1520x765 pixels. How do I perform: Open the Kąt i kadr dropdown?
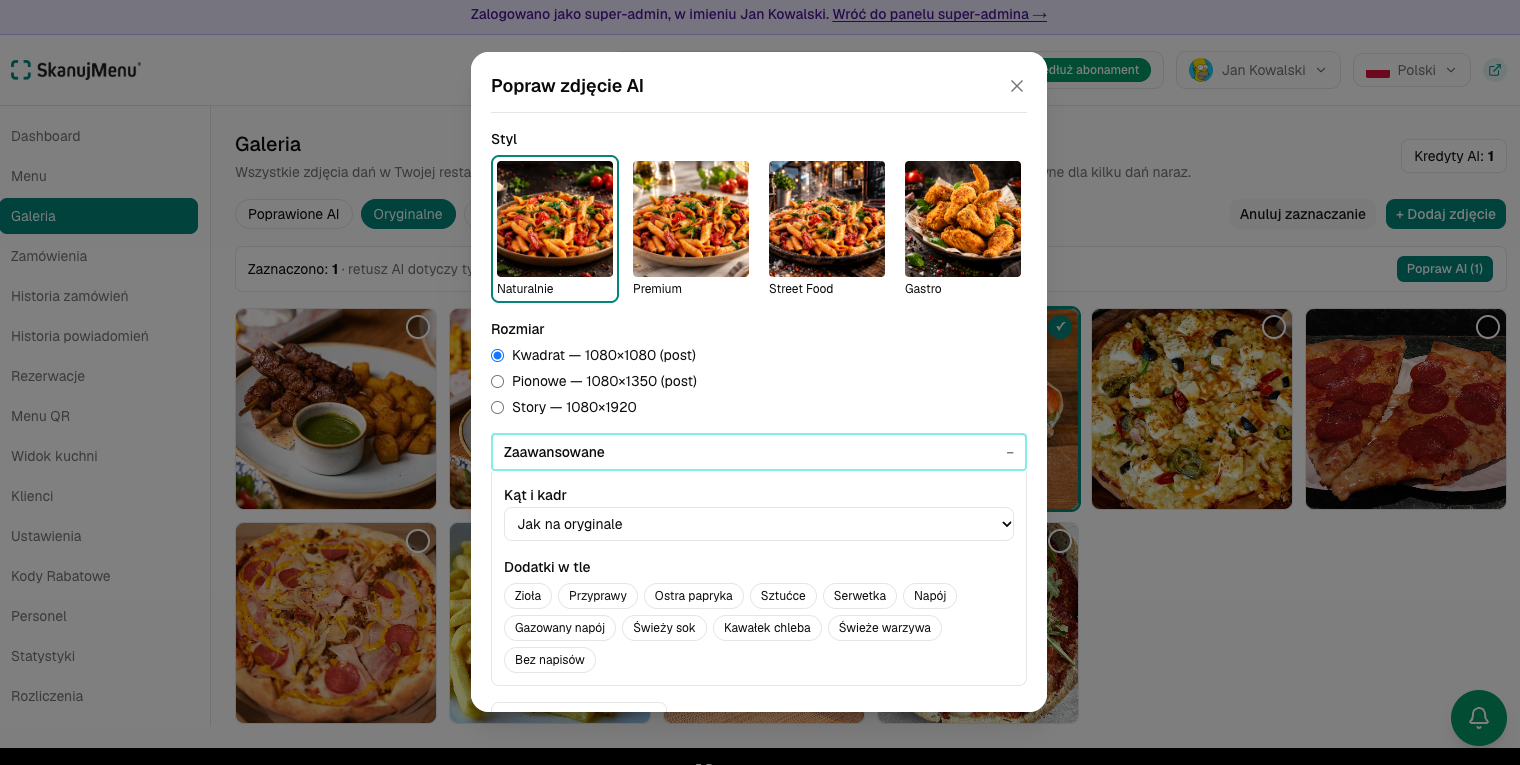coord(759,524)
